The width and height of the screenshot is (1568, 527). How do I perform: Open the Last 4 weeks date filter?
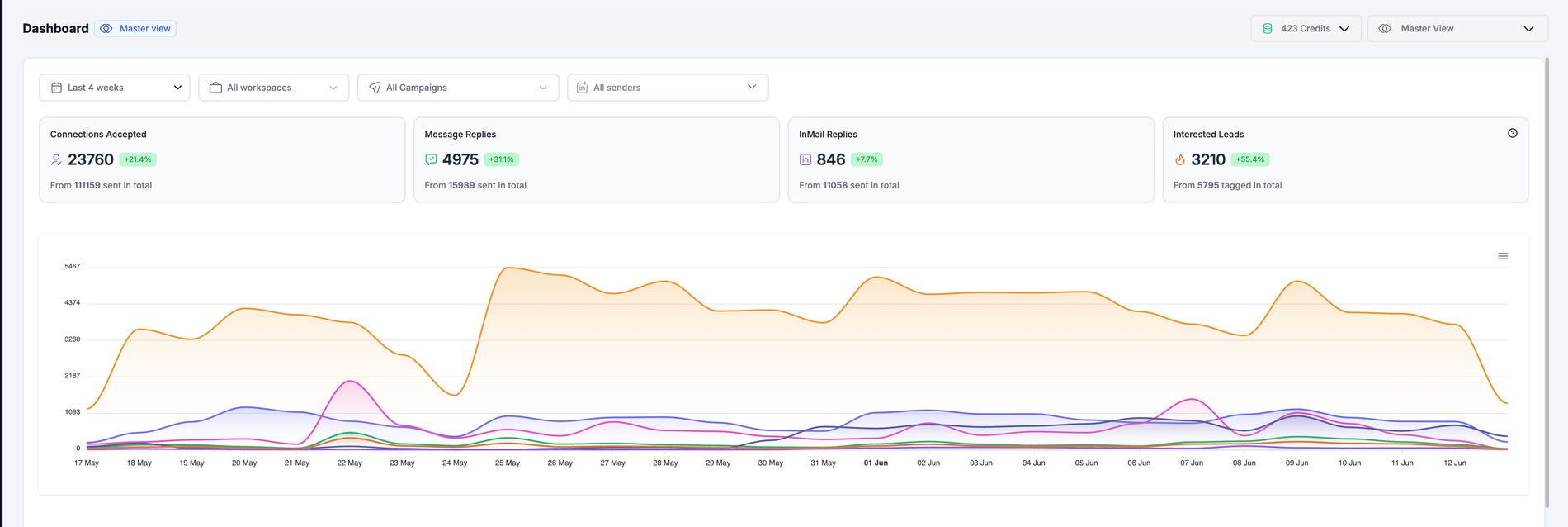click(x=115, y=88)
